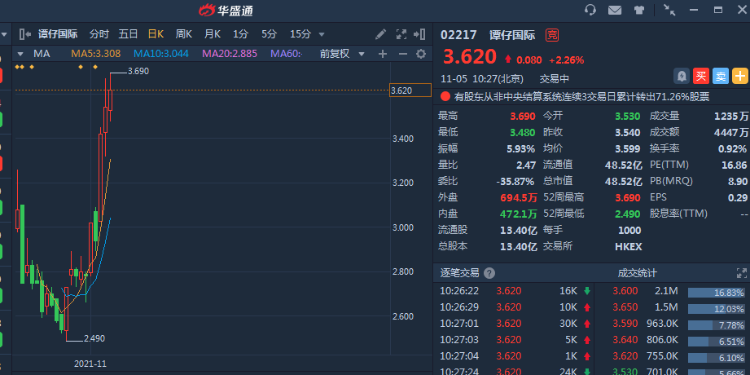750x375 pixels.
Task: Set a price alert bell
Action: pos(681,76)
